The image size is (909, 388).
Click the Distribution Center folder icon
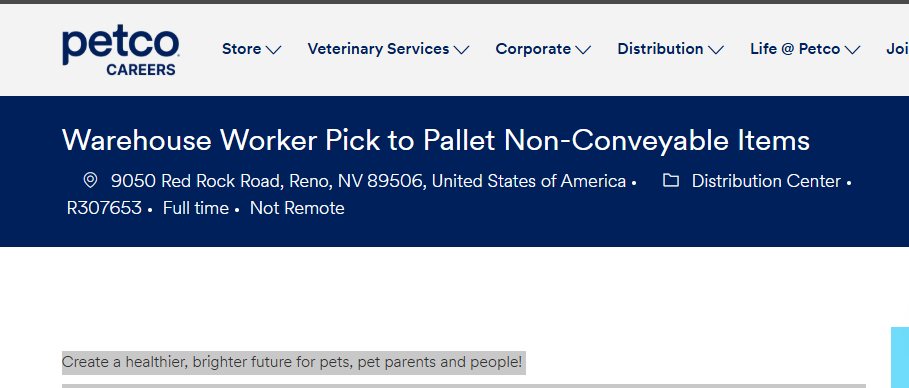click(x=671, y=180)
